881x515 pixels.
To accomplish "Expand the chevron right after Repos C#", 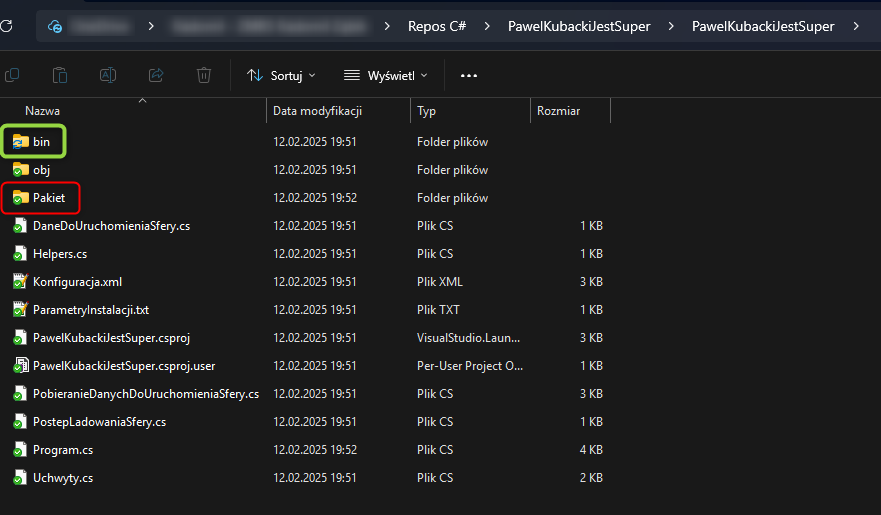I will [486, 26].
